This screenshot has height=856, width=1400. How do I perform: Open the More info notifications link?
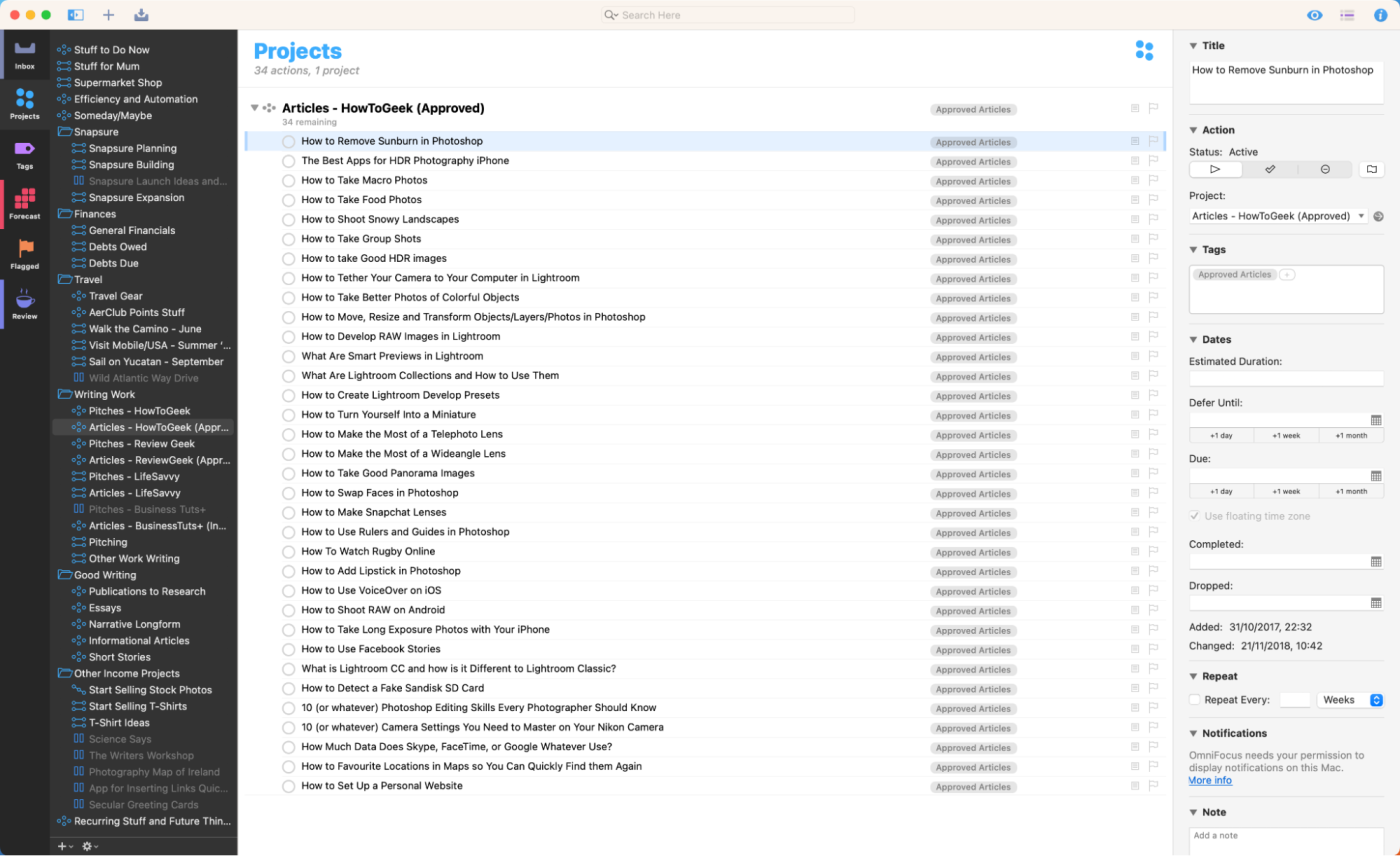click(1210, 780)
